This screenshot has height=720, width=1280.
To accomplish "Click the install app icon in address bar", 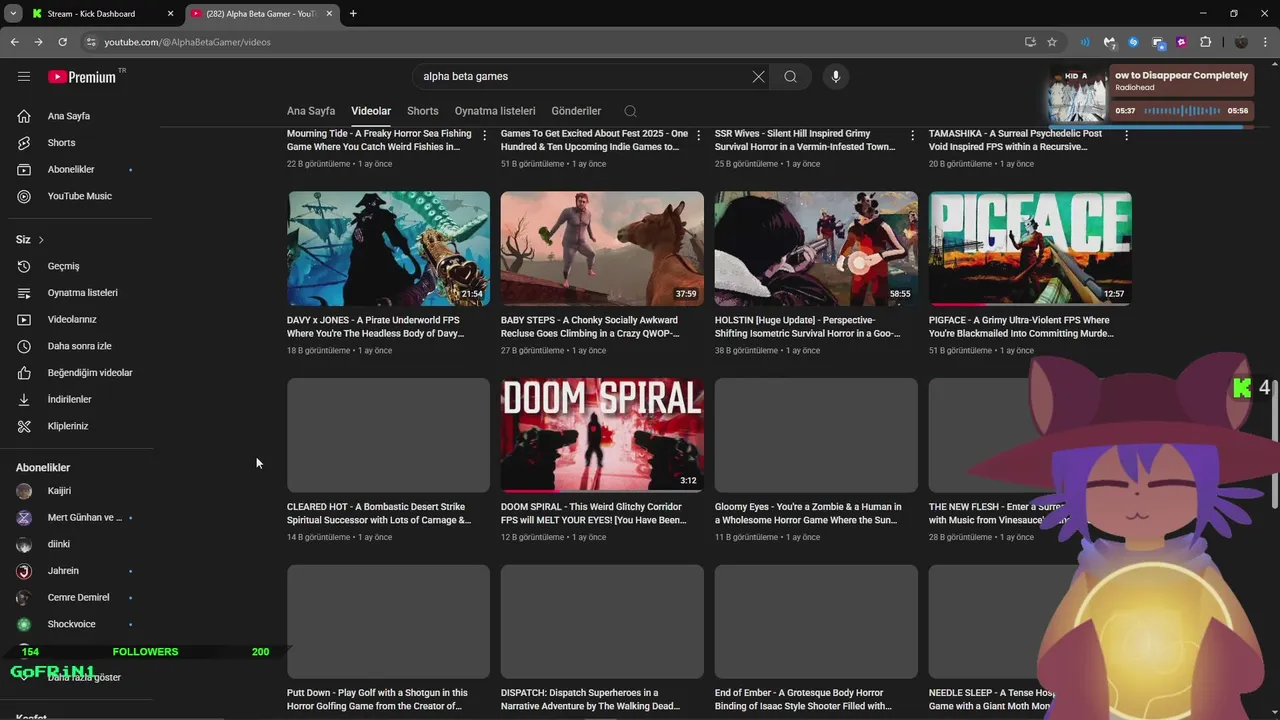I will click(x=1030, y=42).
